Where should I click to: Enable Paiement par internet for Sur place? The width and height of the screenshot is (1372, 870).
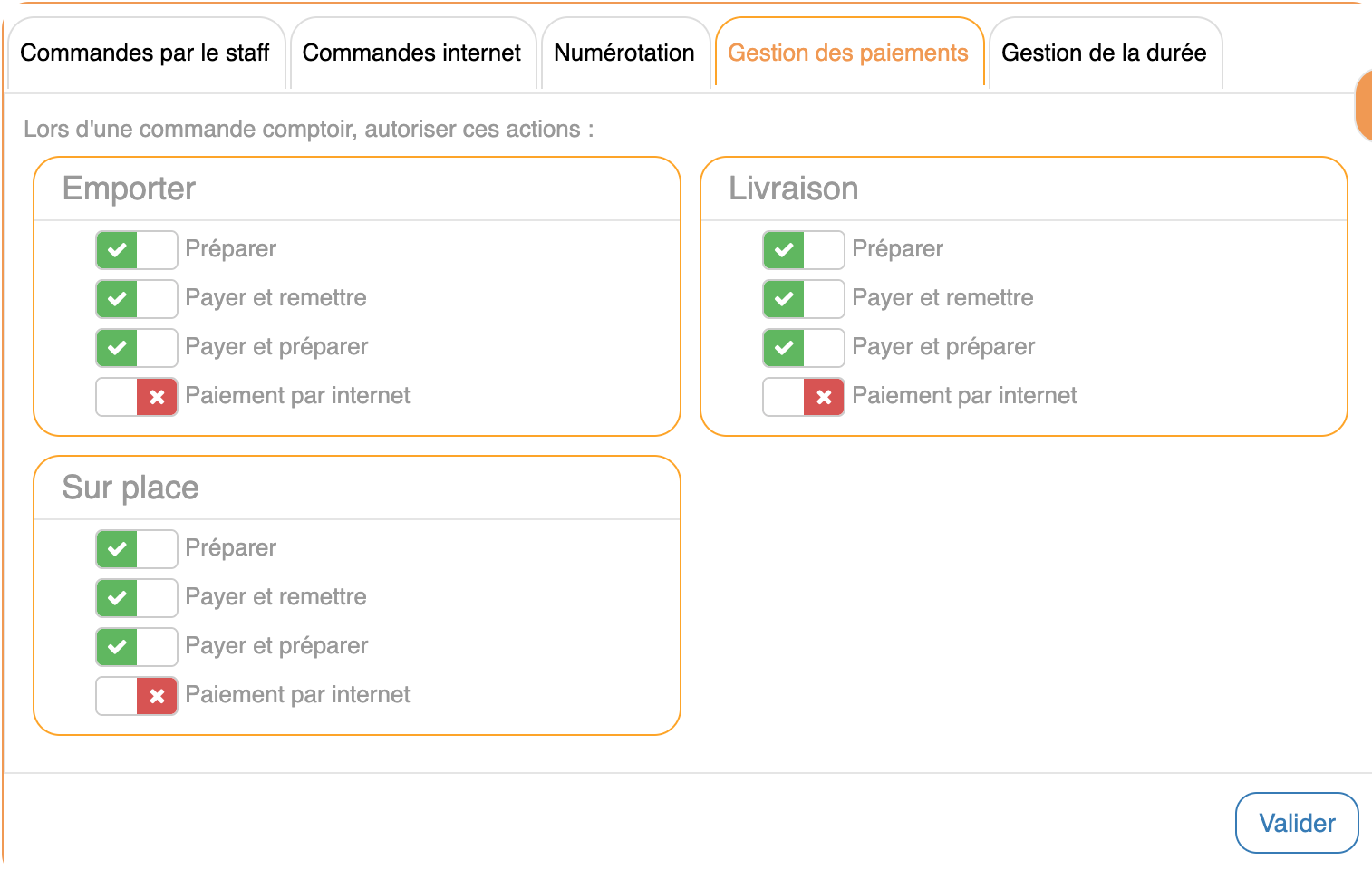pos(137,696)
